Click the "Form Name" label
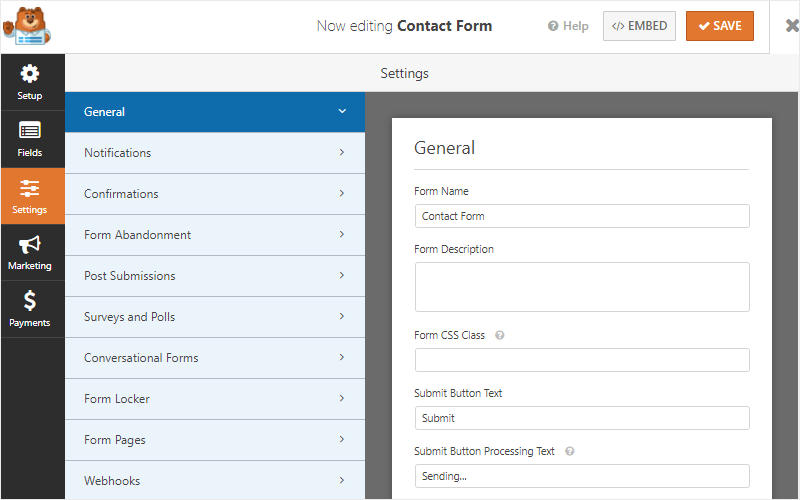The width and height of the screenshot is (800, 500). click(441, 191)
